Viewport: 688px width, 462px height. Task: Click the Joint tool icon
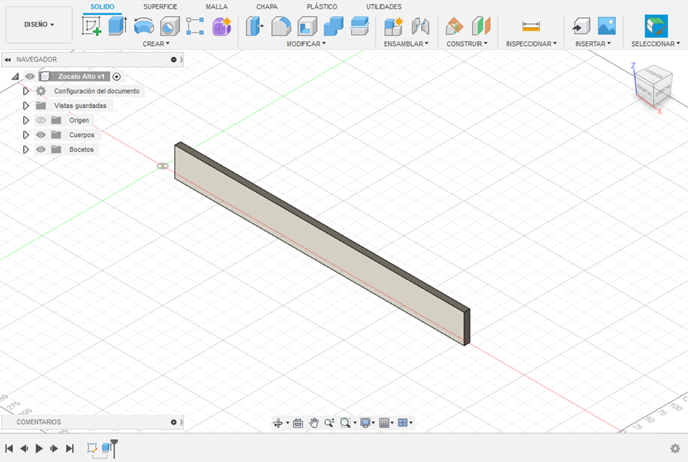pos(420,26)
